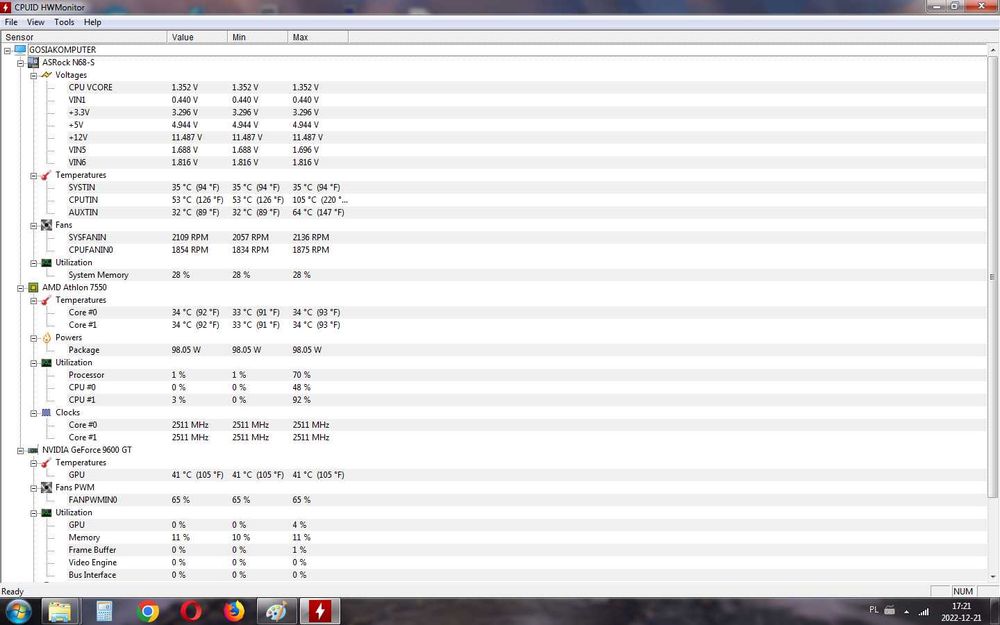Click the Athlon Utilization chip icon
Image resolution: width=1000 pixels, height=625 pixels.
46,362
